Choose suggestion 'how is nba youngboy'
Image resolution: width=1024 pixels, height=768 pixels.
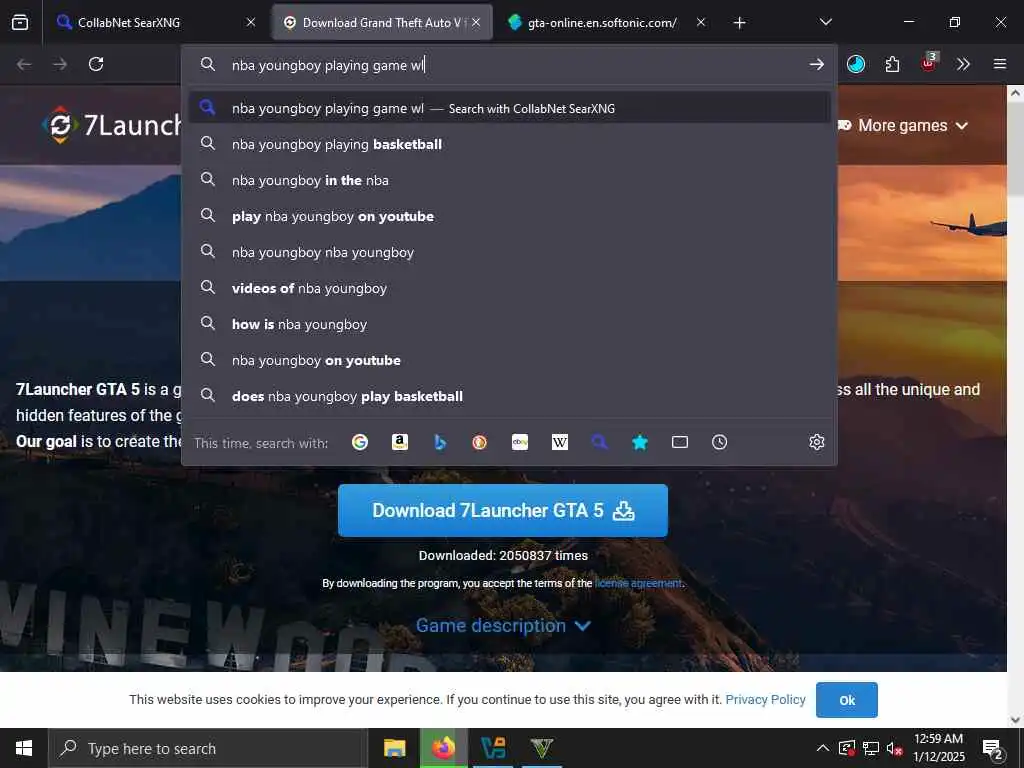509,324
